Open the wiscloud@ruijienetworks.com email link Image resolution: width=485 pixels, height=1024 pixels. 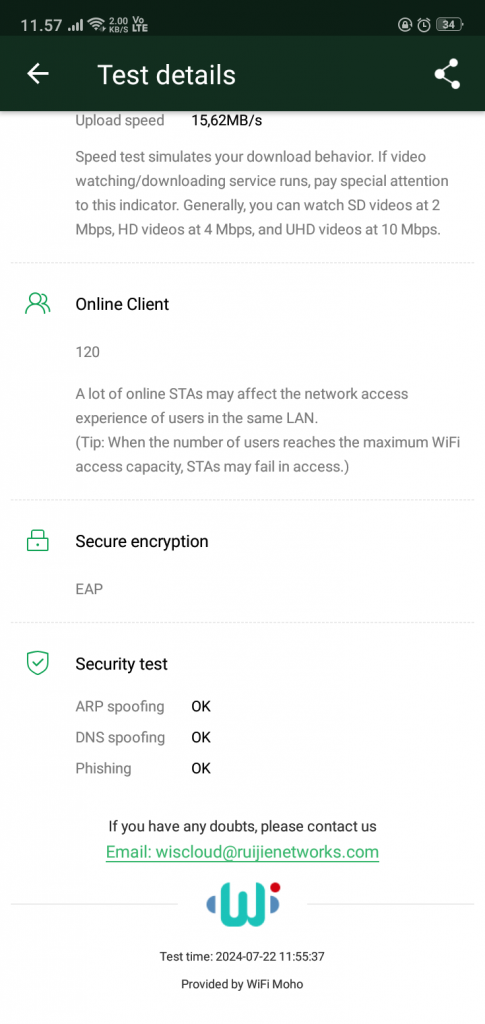(242, 852)
